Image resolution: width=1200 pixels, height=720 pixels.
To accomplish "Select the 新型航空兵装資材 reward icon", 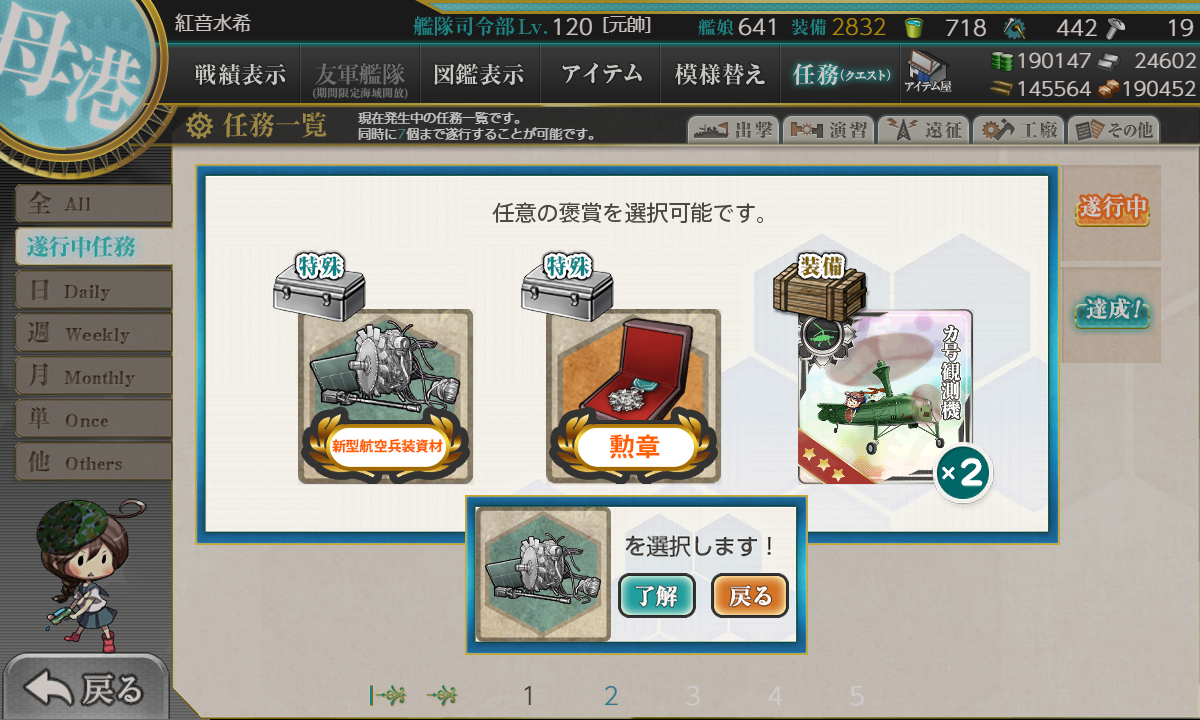I will (x=385, y=396).
